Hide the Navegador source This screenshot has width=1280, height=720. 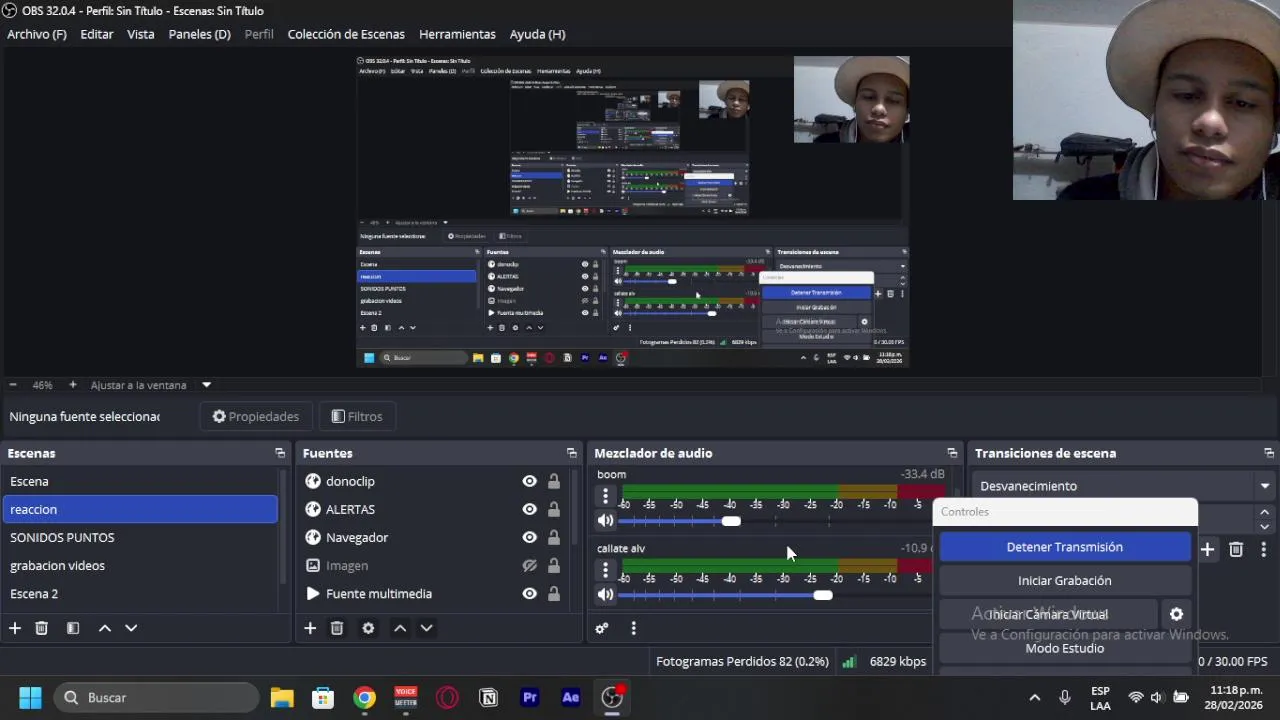[530, 537]
